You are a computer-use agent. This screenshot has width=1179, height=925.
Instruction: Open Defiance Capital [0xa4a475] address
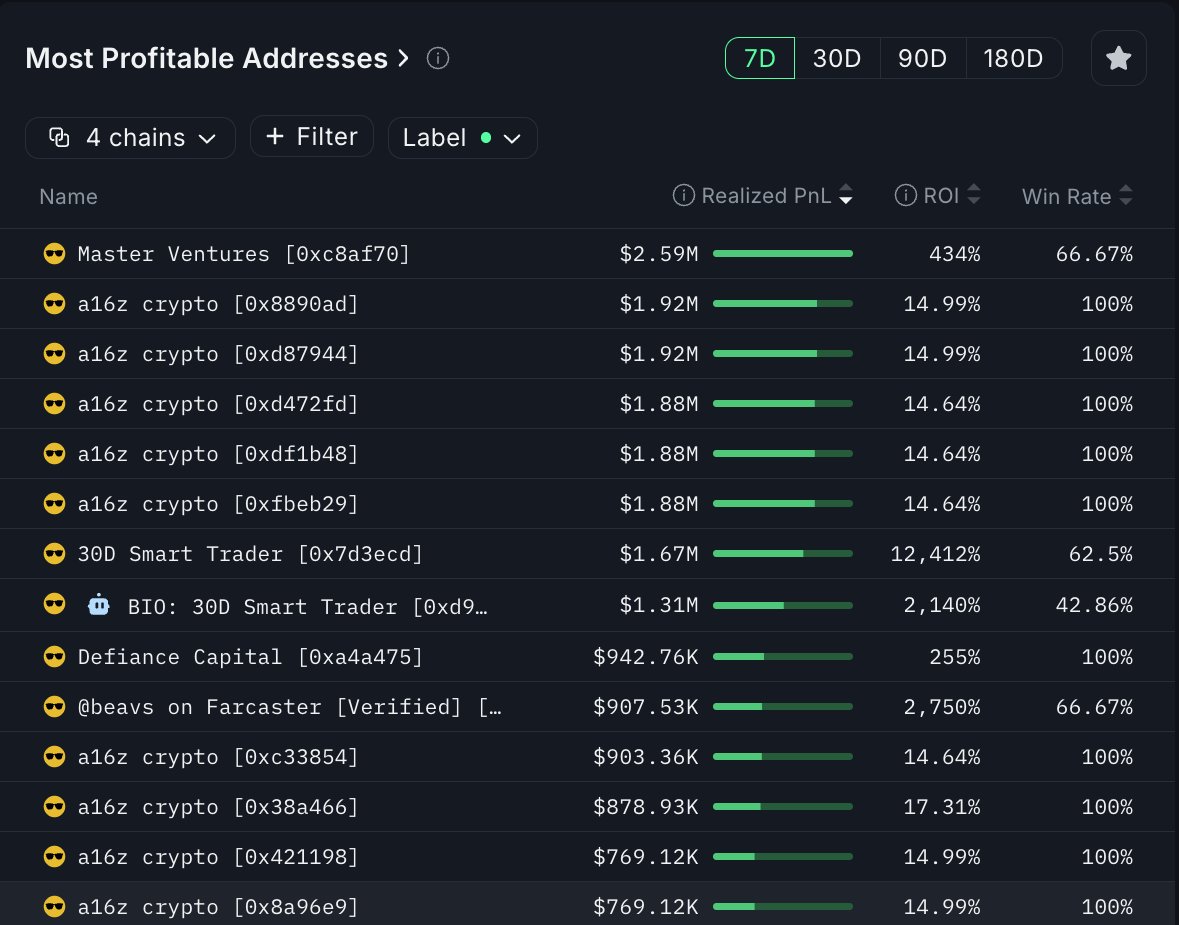pyautogui.click(x=250, y=657)
